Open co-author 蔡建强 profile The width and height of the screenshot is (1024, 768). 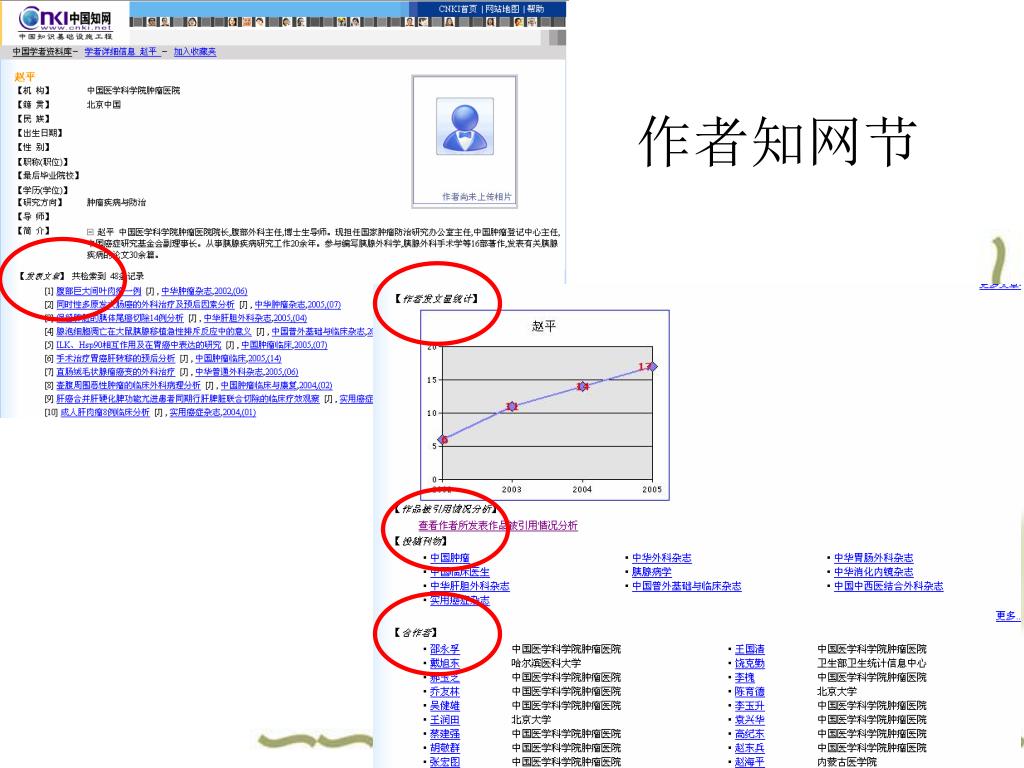point(445,734)
